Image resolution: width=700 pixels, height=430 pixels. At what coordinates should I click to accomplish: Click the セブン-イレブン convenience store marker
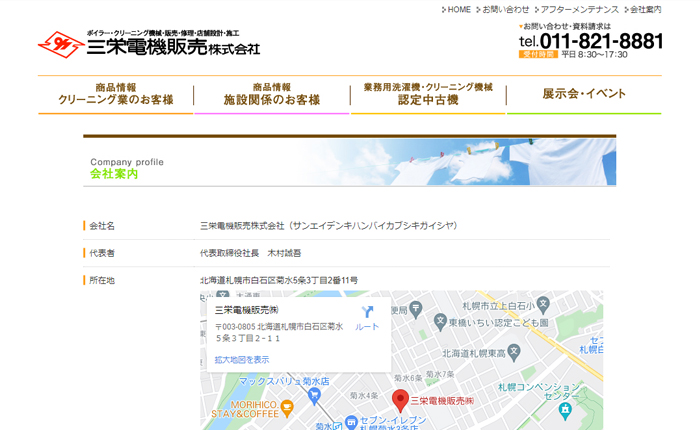pos(352,422)
